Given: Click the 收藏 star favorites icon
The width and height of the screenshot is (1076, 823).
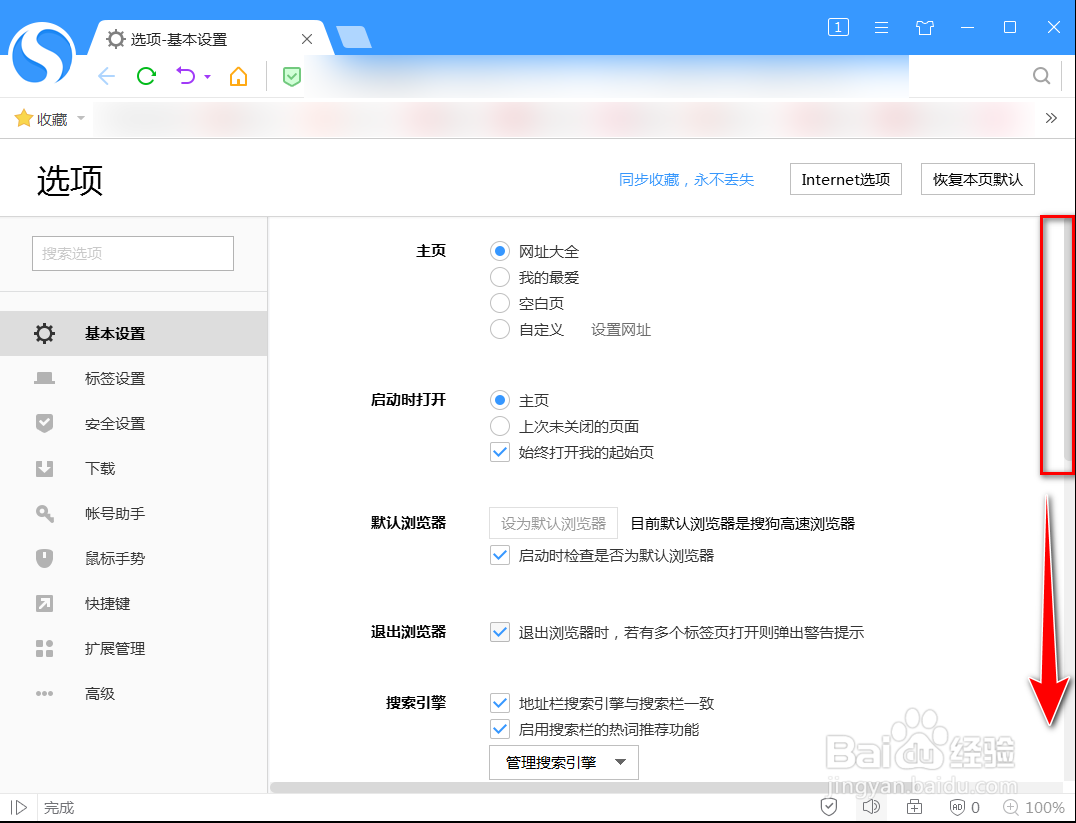Looking at the screenshot, I should [24, 118].
